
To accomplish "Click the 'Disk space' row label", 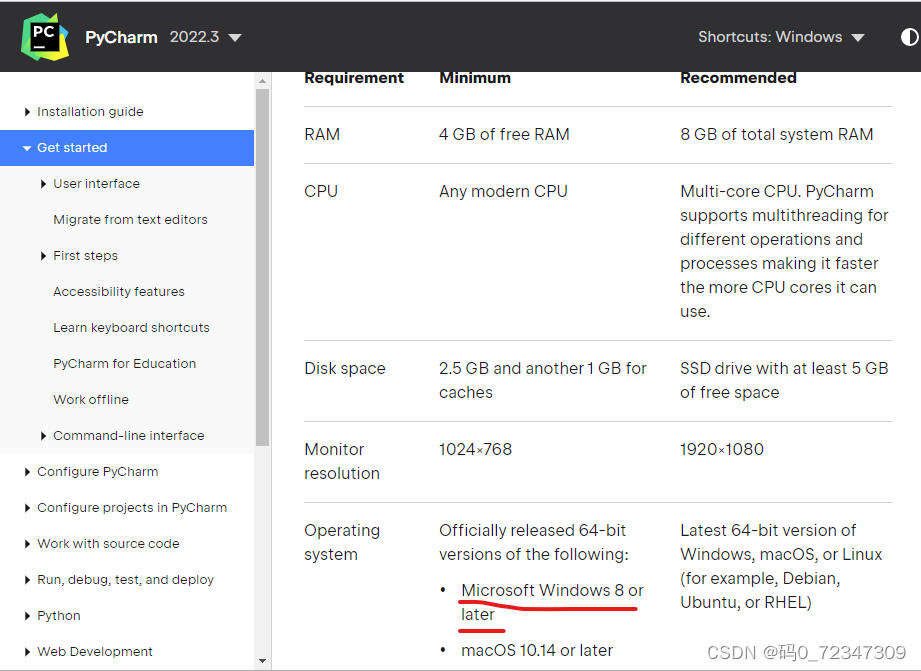I will click(x=345, y=368).
